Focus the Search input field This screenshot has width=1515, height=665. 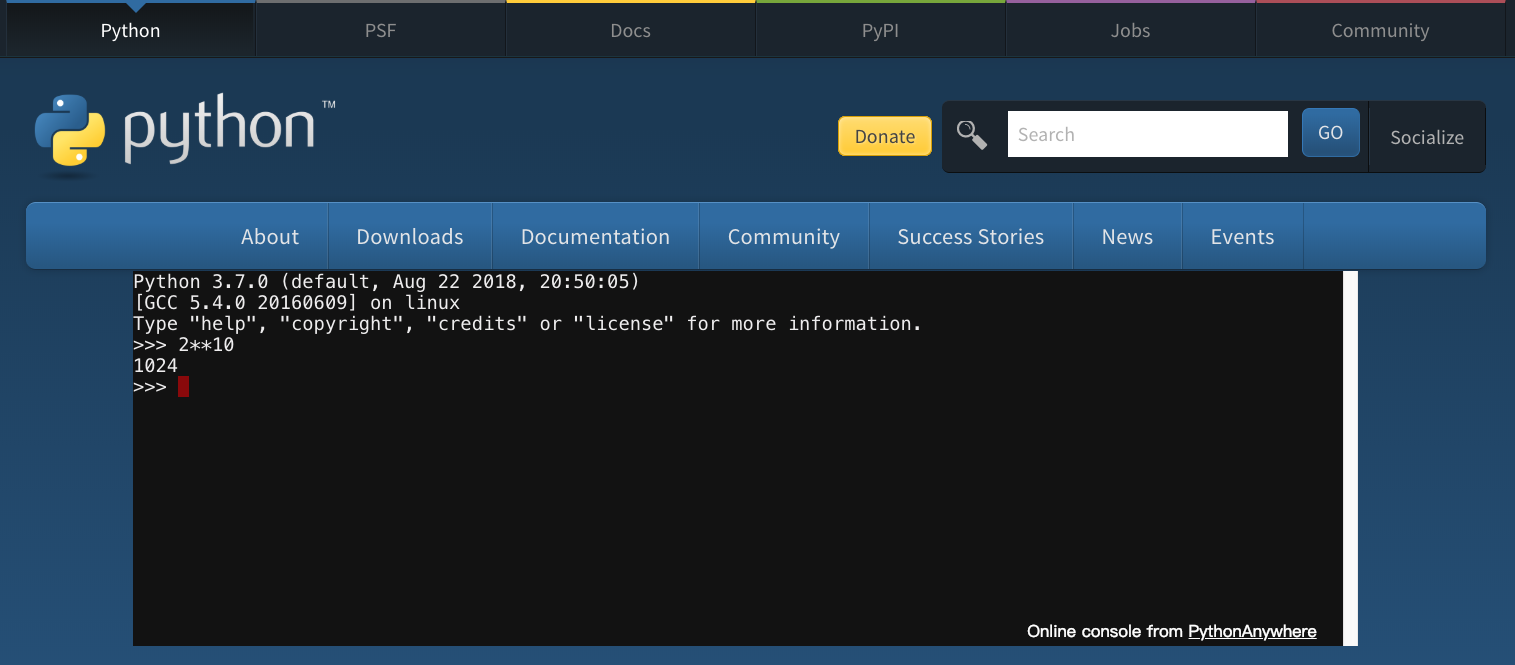coord(1148,134)
